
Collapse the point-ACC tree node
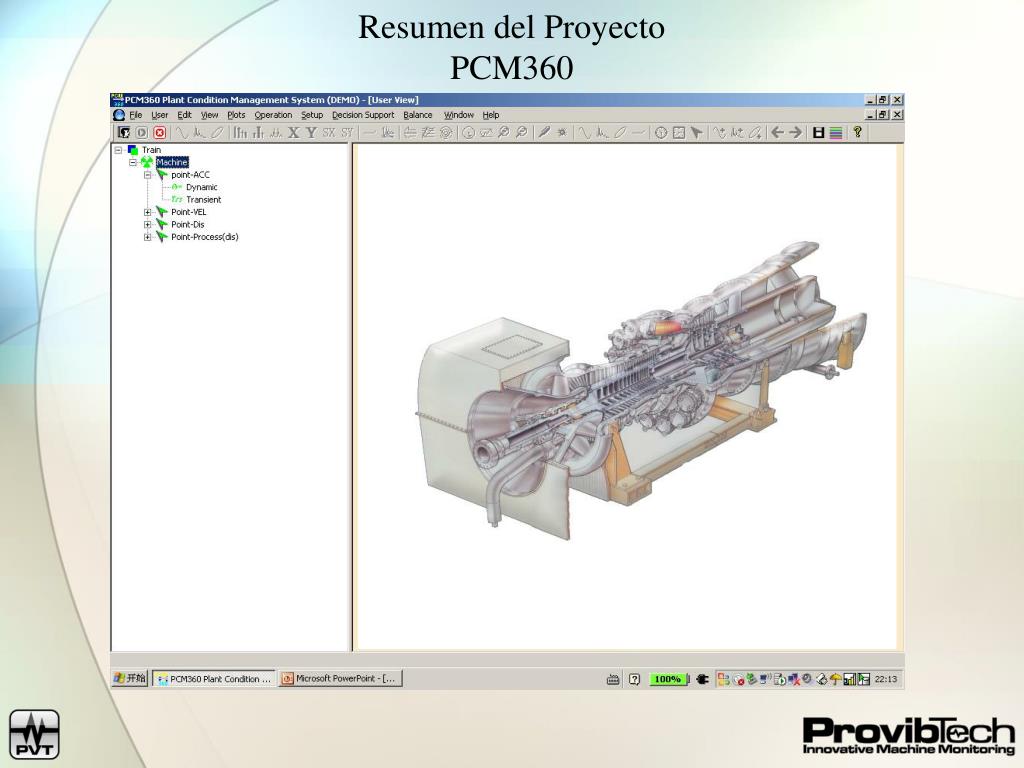(x=148, y=174)
